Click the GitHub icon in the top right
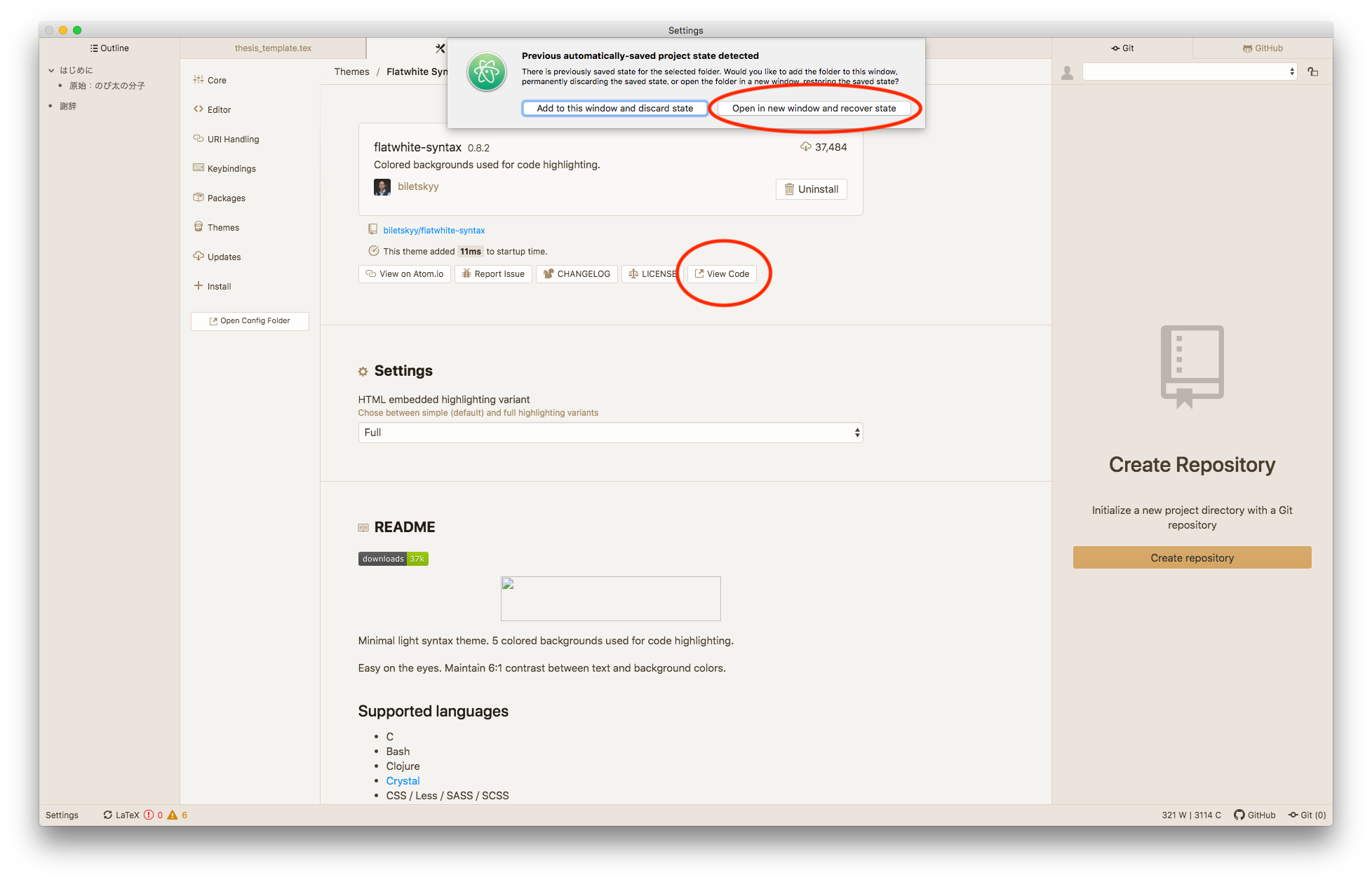The image size is (1372, 882). pyautogui.click(x=1248, y=47)
